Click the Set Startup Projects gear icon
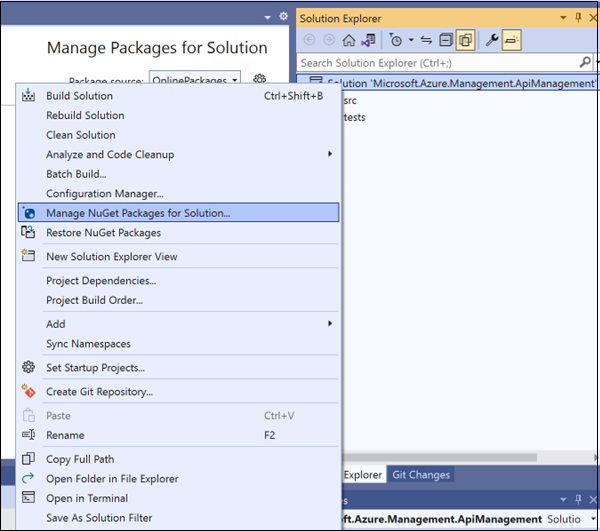 point(28,367)
